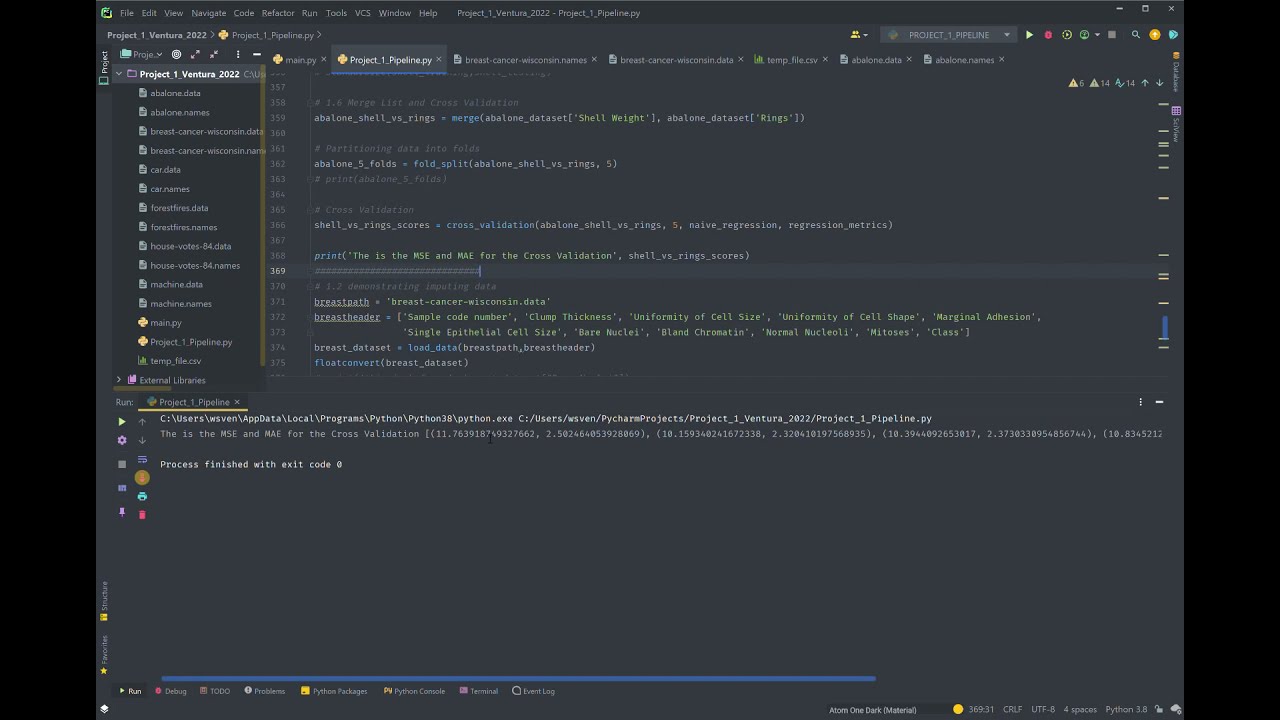Expand all icon in Project panel header
The height and width of the screenshot is (720, 1280).
(196, 54)
